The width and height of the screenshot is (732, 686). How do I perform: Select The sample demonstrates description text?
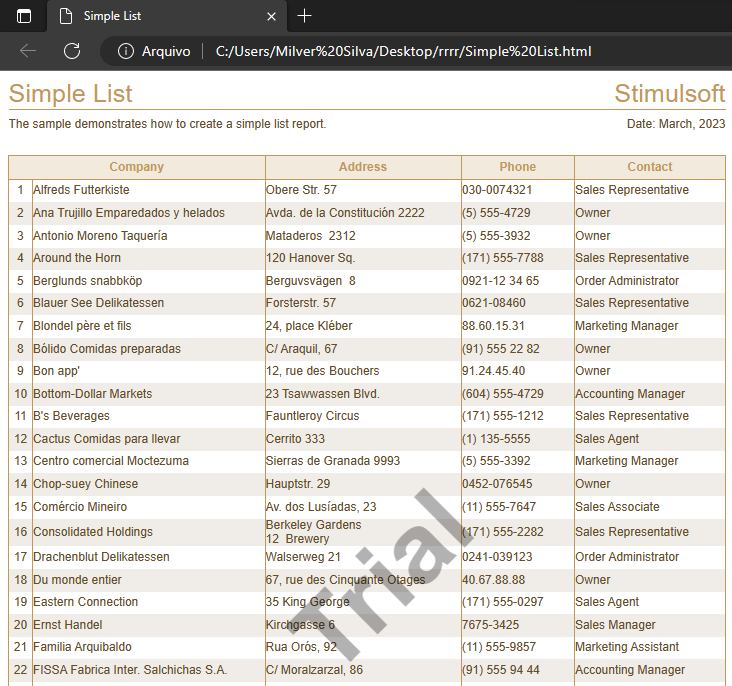click(x=167, y=124)
